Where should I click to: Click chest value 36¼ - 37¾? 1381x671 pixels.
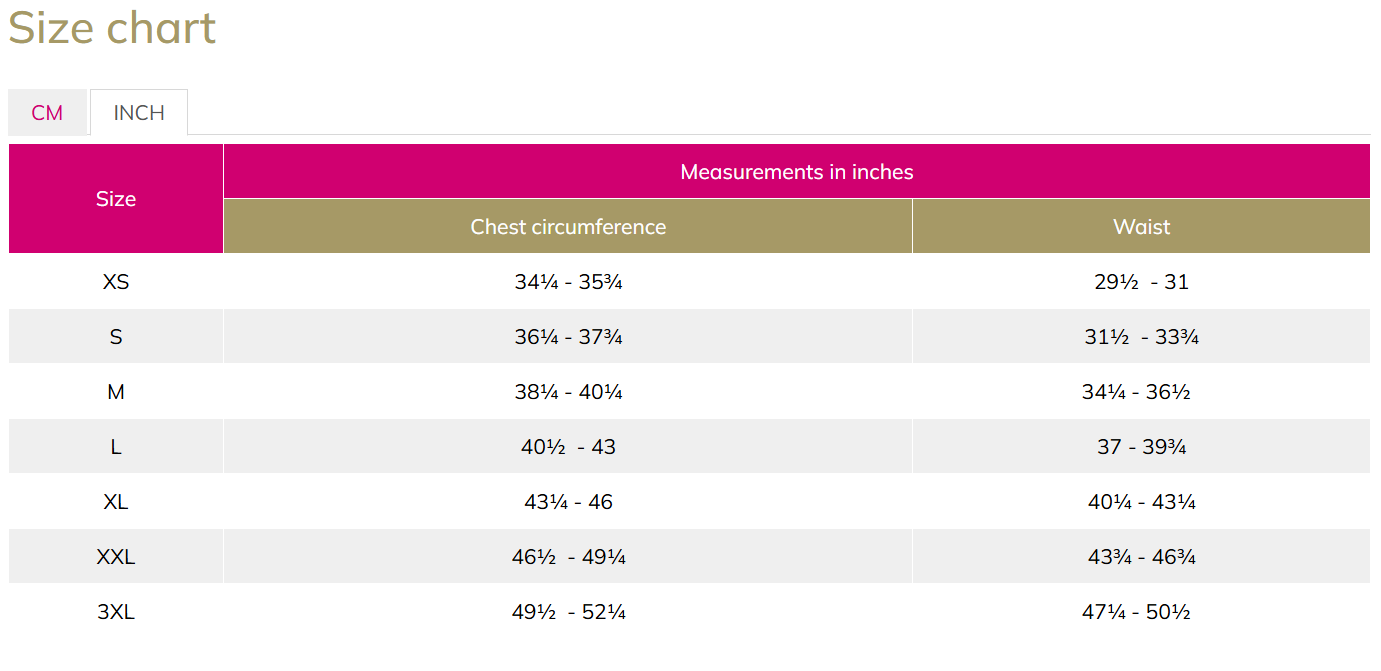click(x=568, y=337)
